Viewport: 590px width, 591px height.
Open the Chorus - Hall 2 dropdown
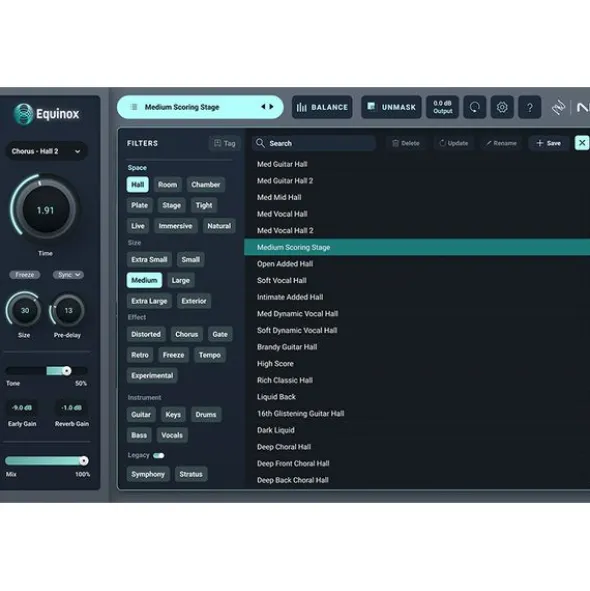pyautogui.click(x=46, y=151)
